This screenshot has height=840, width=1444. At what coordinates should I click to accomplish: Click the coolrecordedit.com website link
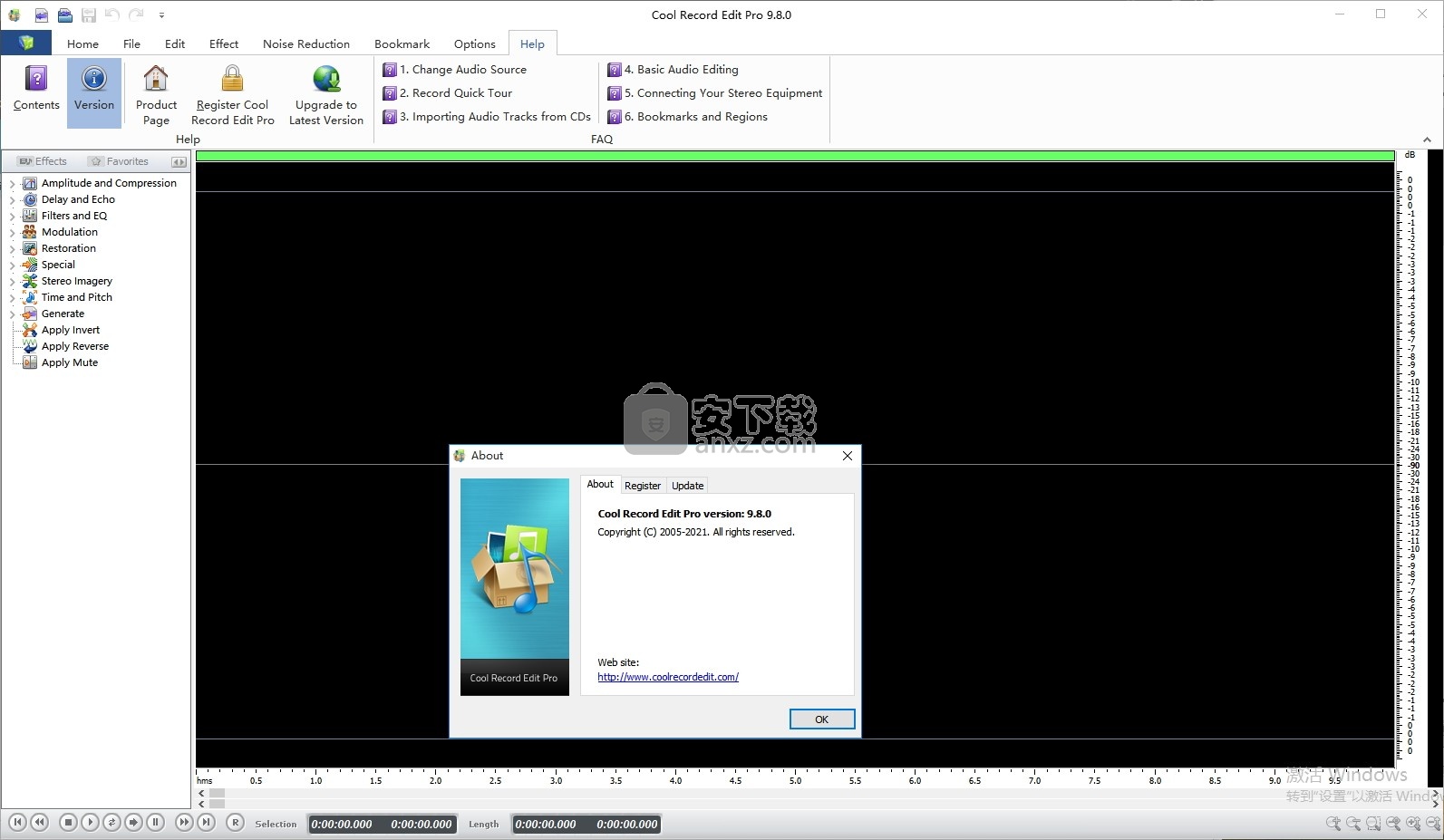[668, 677]
